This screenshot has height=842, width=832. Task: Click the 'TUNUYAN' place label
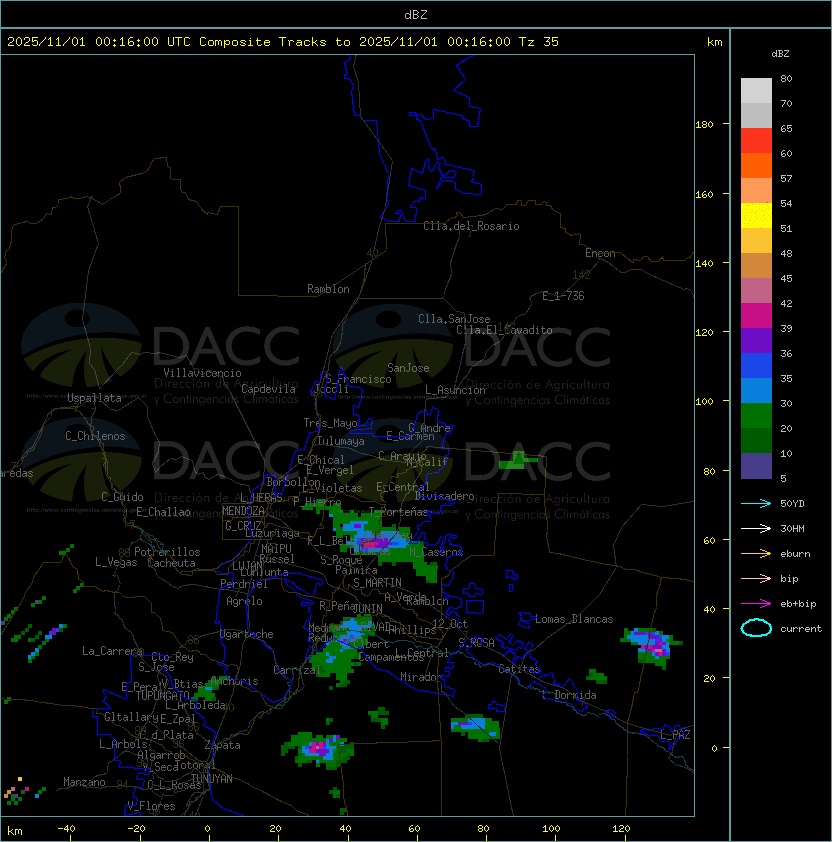point(212,779)
